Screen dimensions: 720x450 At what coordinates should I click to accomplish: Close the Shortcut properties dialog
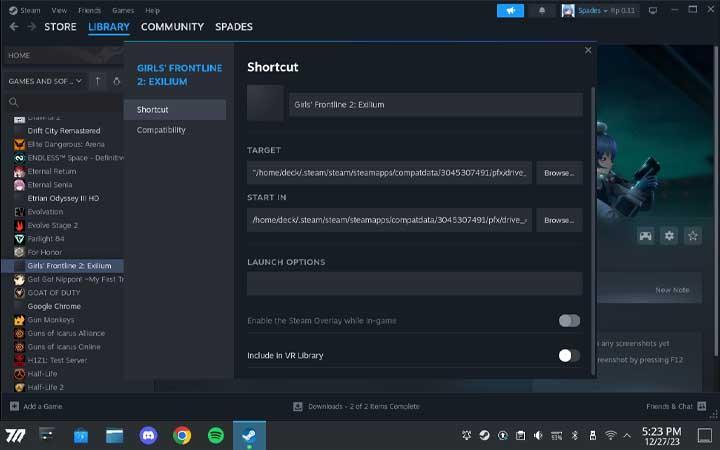588,51
